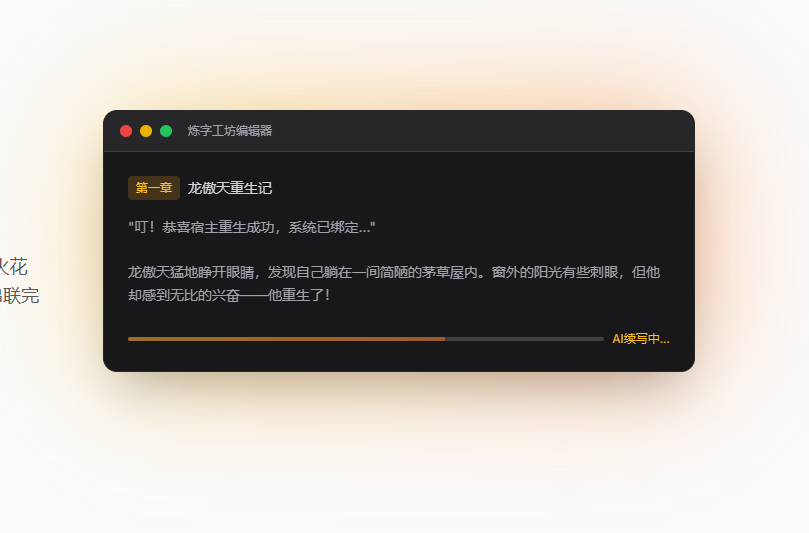Click the 炼字工坊编辑器 window title
809x533 pixels.
pyautogui.click(x=230, y=131)
